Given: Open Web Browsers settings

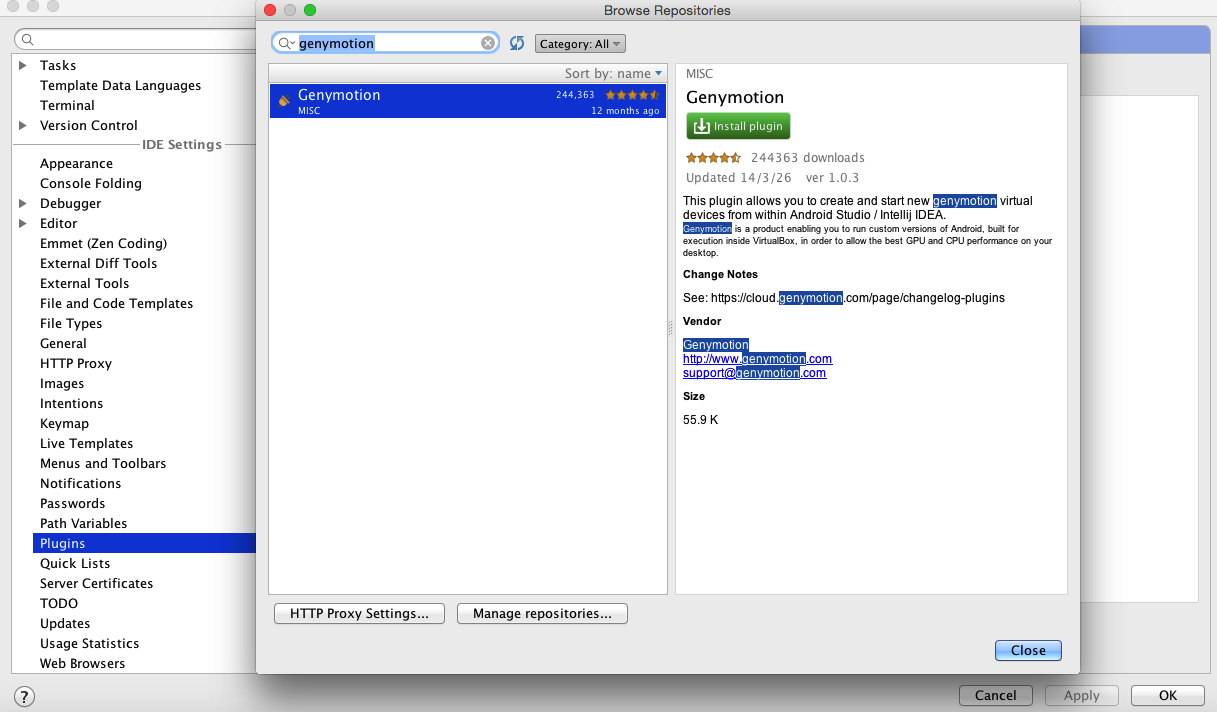Looking at the screenshot, I should (82, 663).
